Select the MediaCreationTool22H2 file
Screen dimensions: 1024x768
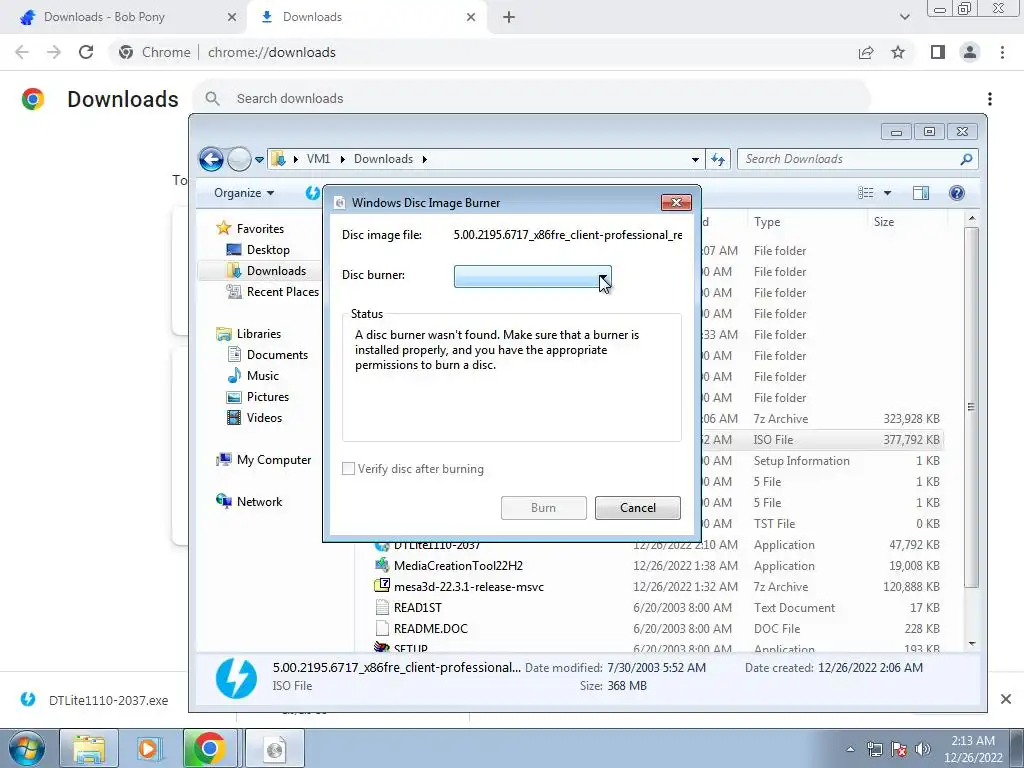point(458,566)
